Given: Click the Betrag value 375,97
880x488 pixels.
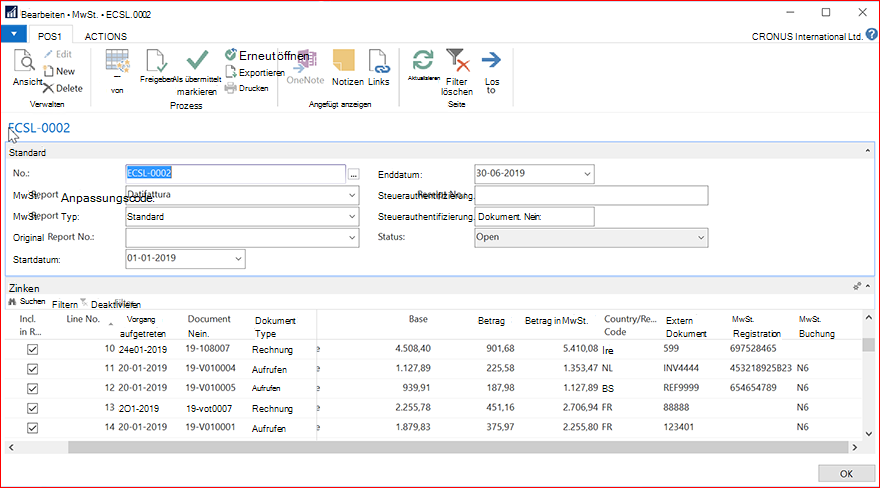Looking at the screenshot, I should (x=500, y=427).
